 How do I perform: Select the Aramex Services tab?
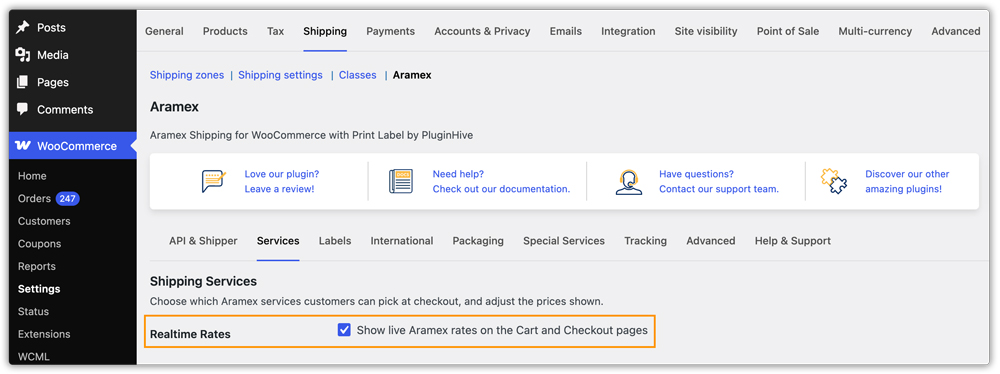point(278,241)
